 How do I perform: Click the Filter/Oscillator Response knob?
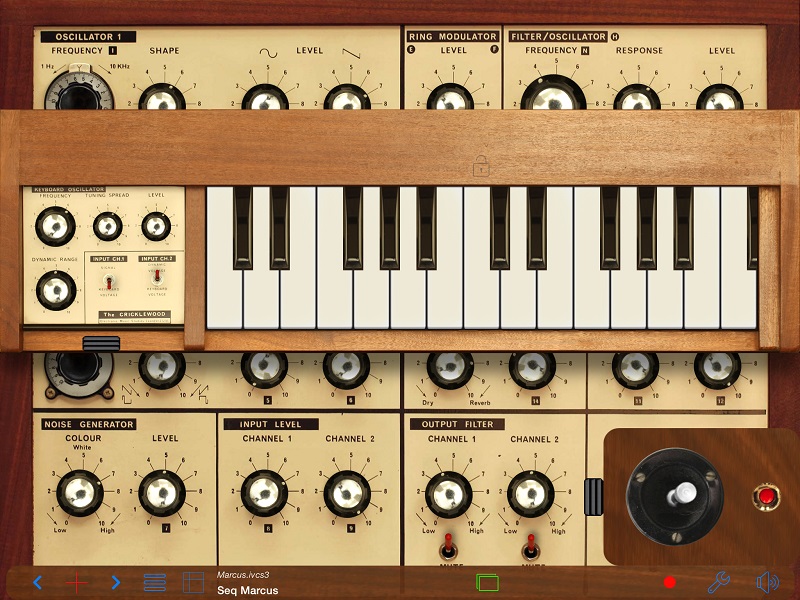pos(637,97)
